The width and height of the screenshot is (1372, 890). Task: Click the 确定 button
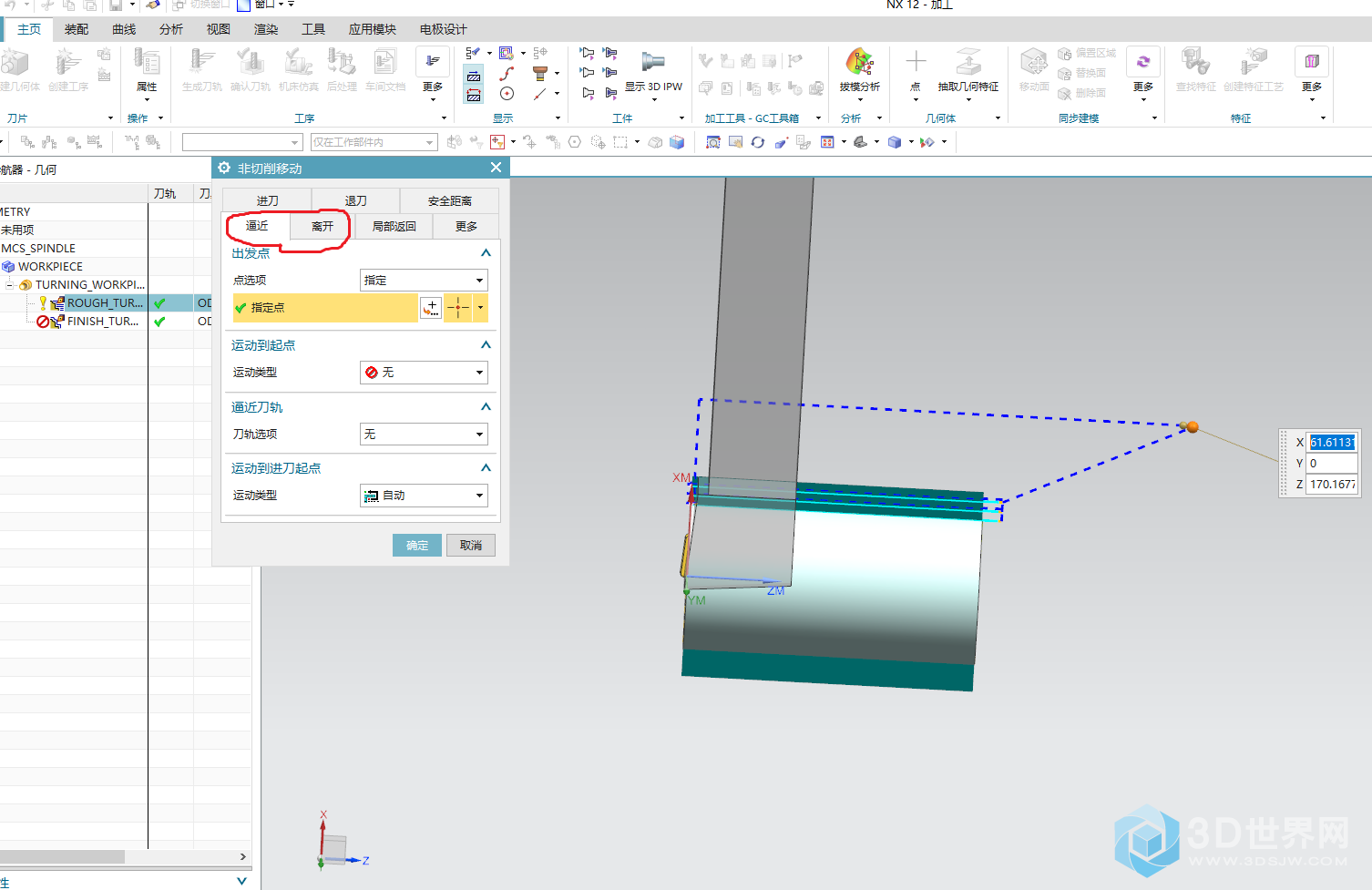[417, 546]
